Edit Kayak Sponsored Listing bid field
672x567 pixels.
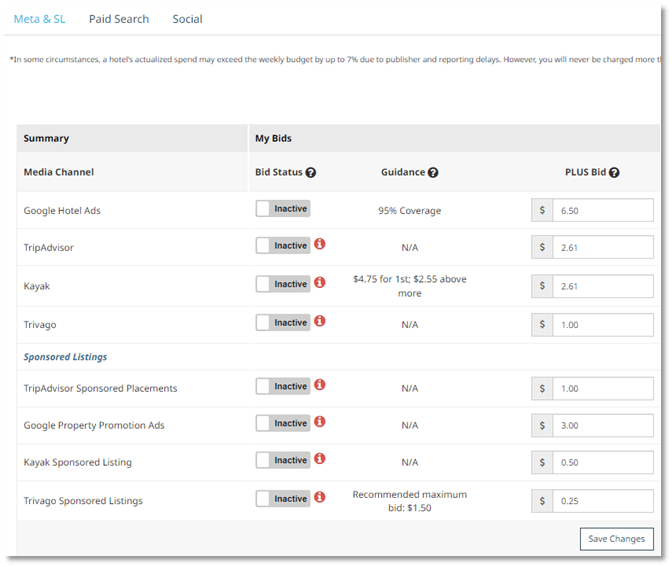click(x=603, y=462)
